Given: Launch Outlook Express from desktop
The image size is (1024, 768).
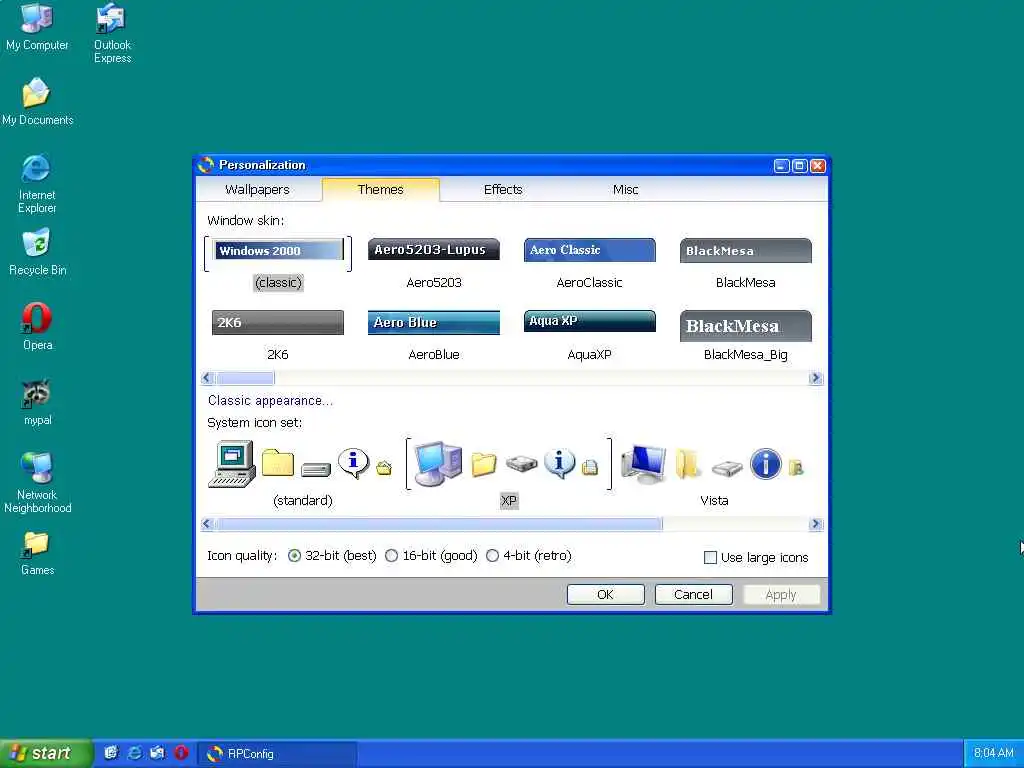Looking at the screenshot, I should click(x=112, y=33).
